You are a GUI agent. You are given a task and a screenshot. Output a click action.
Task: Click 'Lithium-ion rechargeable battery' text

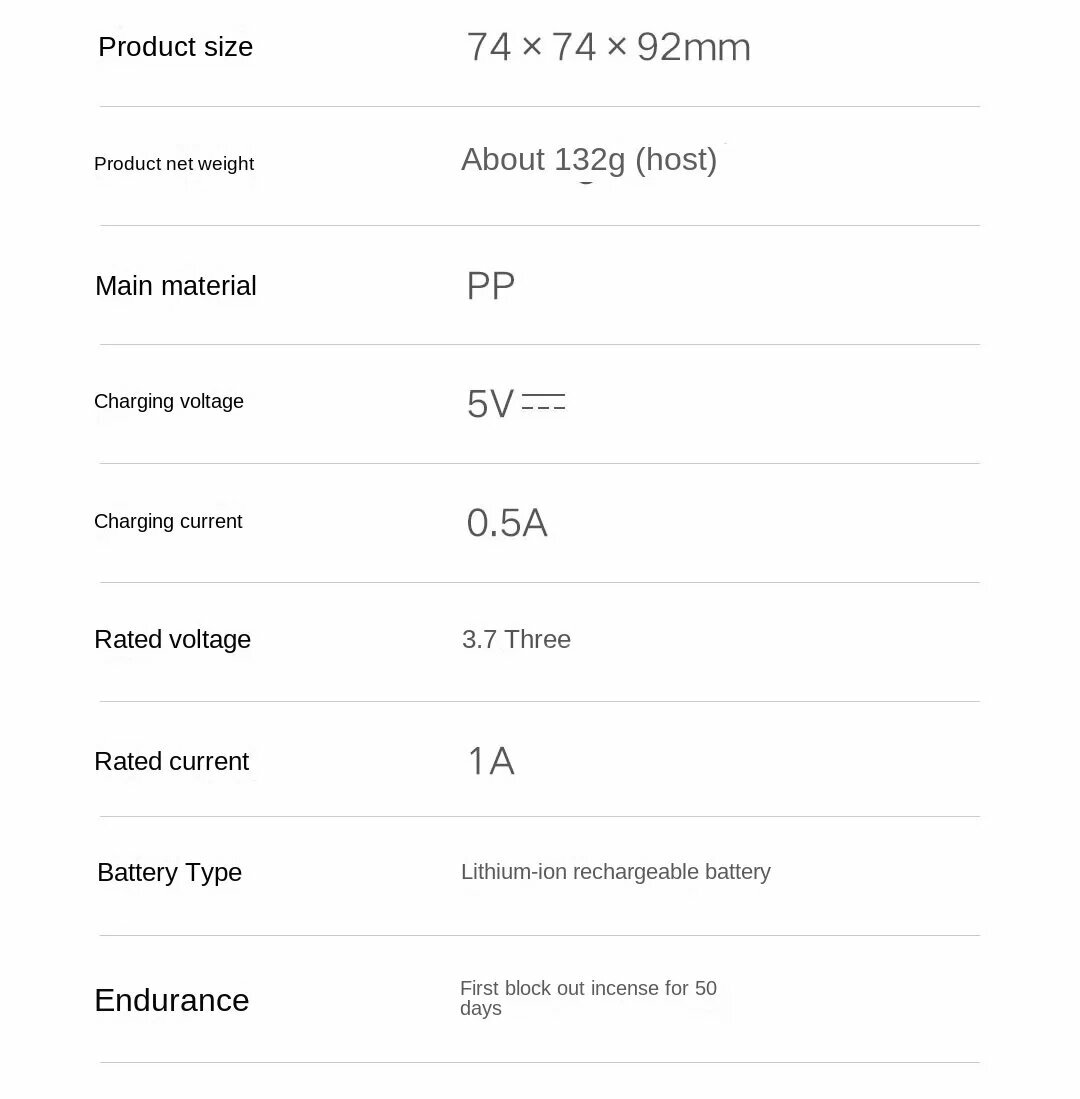click(x=615, y=872)
